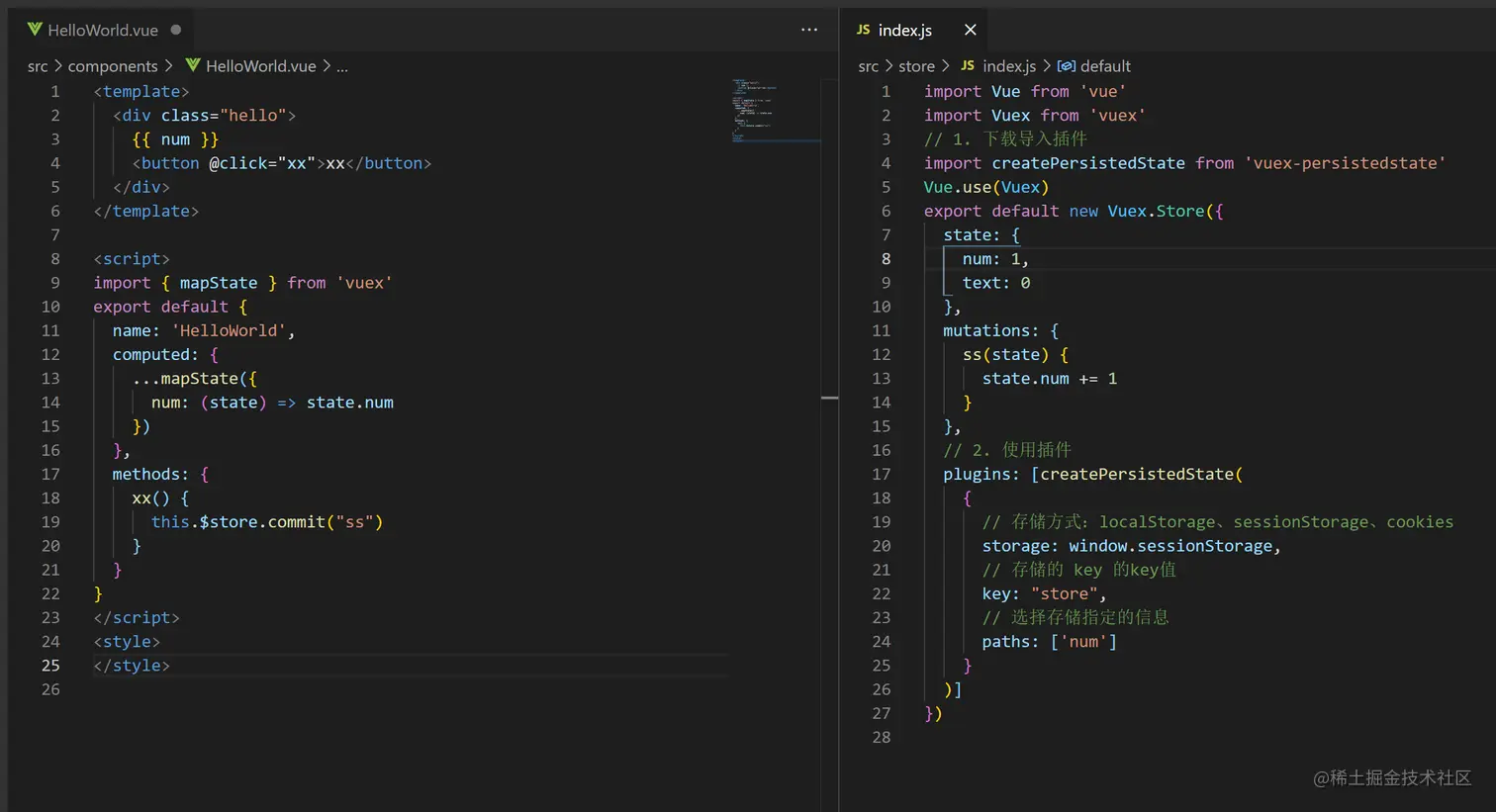Click the HelloWorld.vue breadcrumb item
The height and width of the screenshot is (812, 1496).
pyautogui.click(x=261, y=66)
